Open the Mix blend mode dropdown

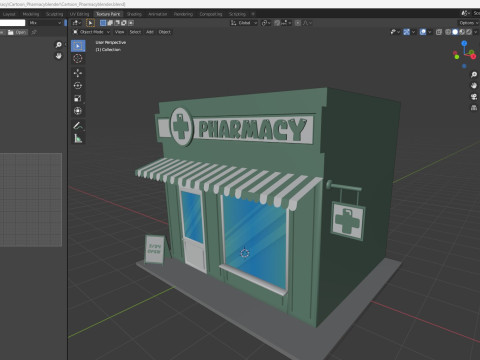point(45,23)
